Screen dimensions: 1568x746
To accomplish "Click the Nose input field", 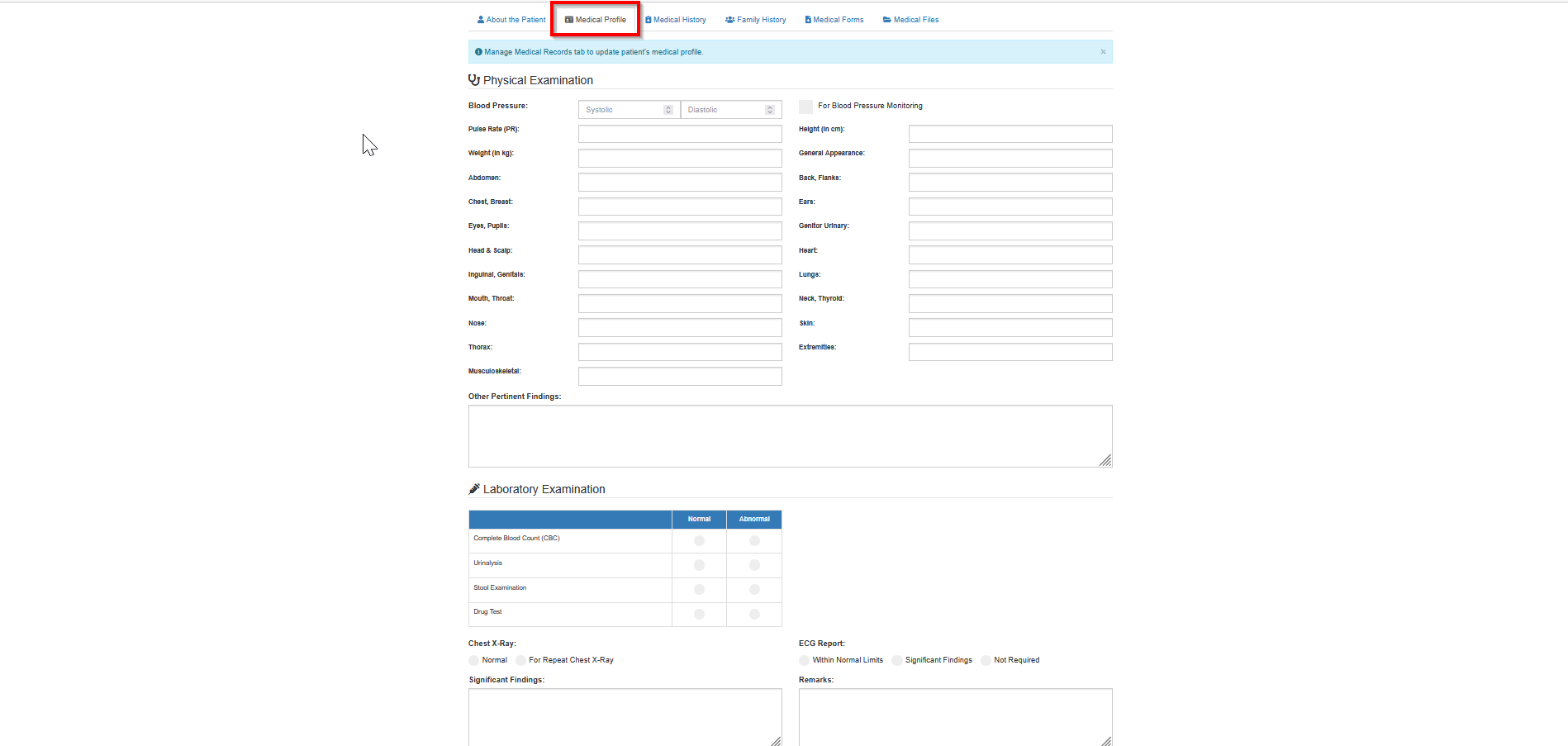I will tap(680, 327).
